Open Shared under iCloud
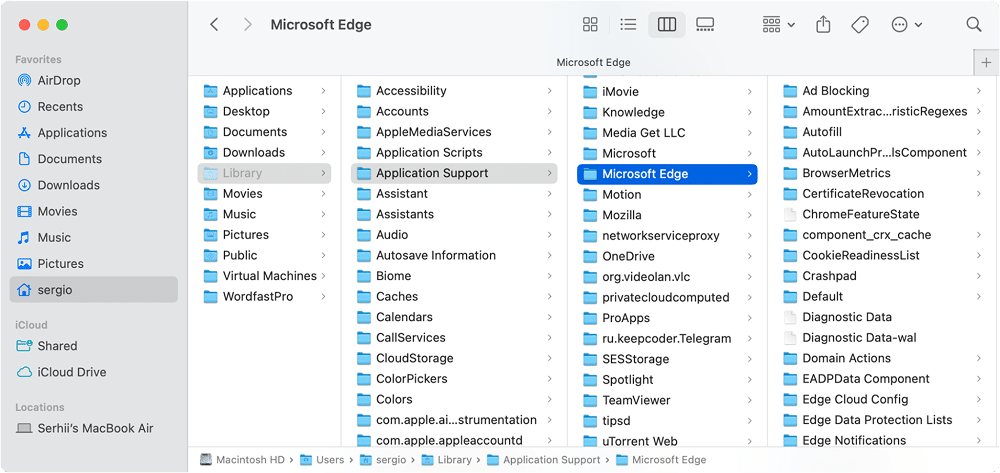The width and height of the screenshot is (1000, 473). click(x=94, y=346)
